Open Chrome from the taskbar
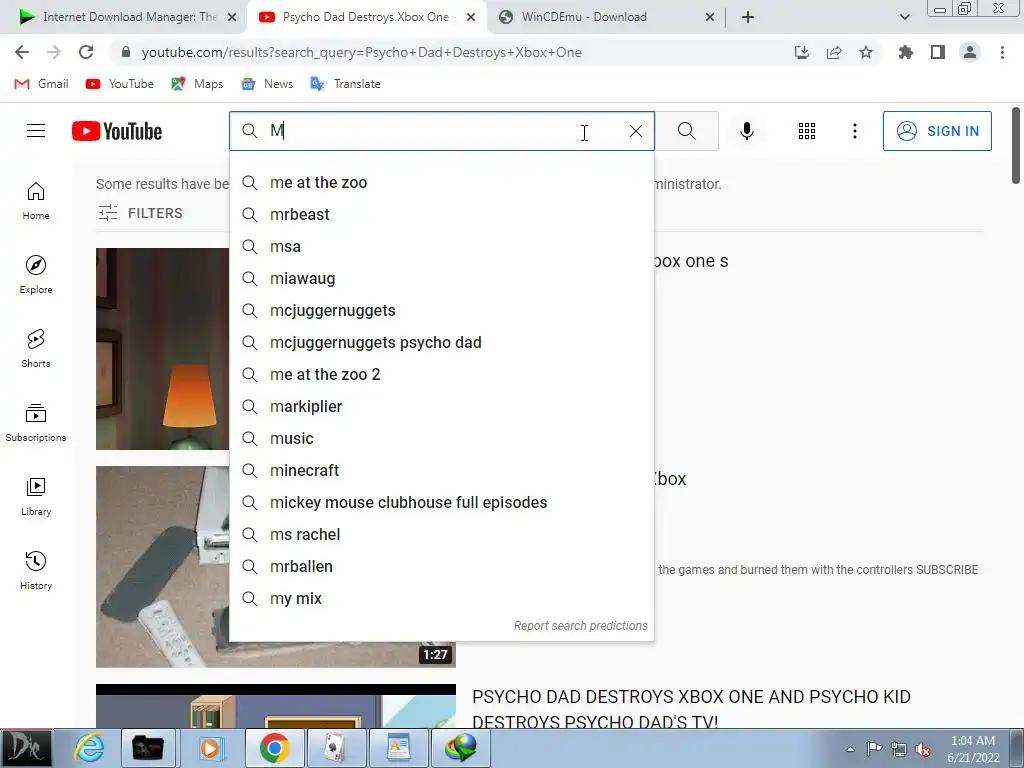Viewport: 1024px width, 768px height. pyautogui.click(x=274, y=748)
